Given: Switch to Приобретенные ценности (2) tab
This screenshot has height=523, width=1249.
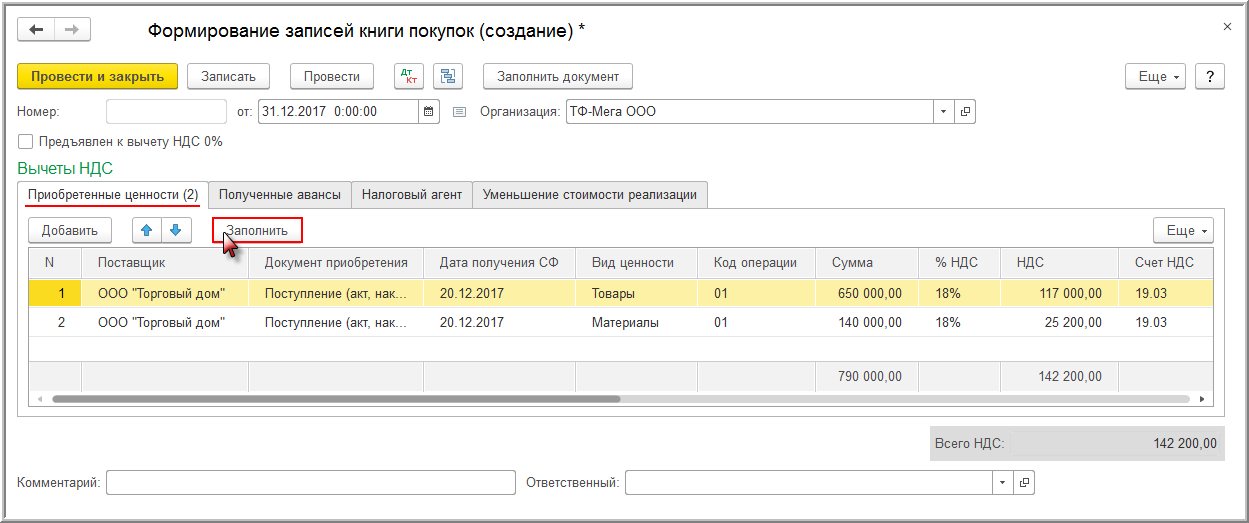Looking at the screenshot, I should (x=113, y=194).
